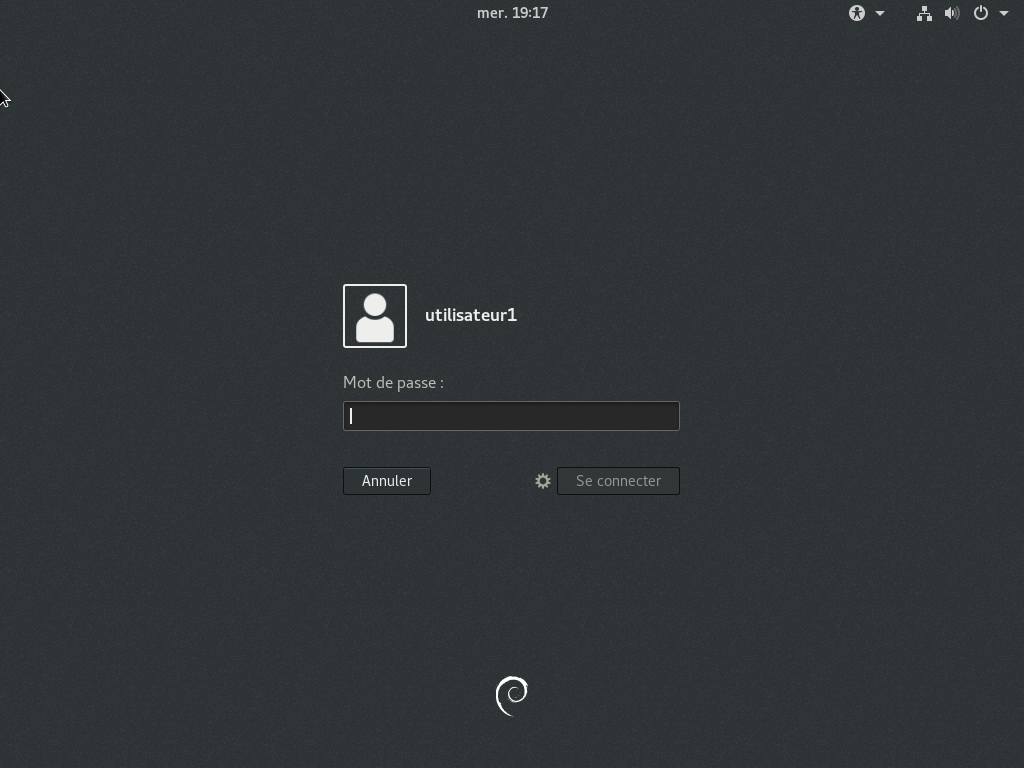
Task: Click the day label "mer."
Action: coord(491,13)
